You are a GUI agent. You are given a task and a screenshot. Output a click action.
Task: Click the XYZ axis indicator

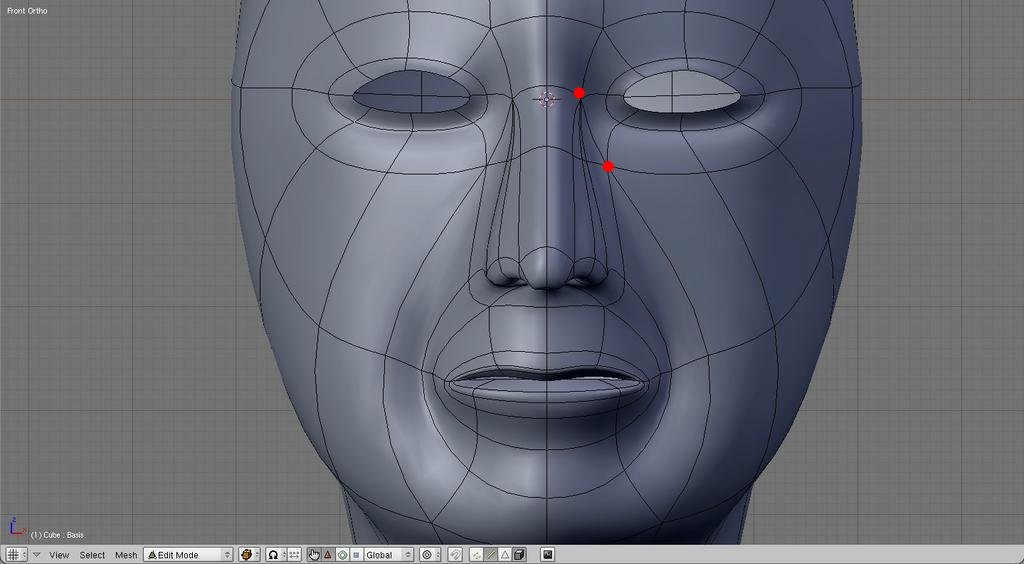(16, 527)
